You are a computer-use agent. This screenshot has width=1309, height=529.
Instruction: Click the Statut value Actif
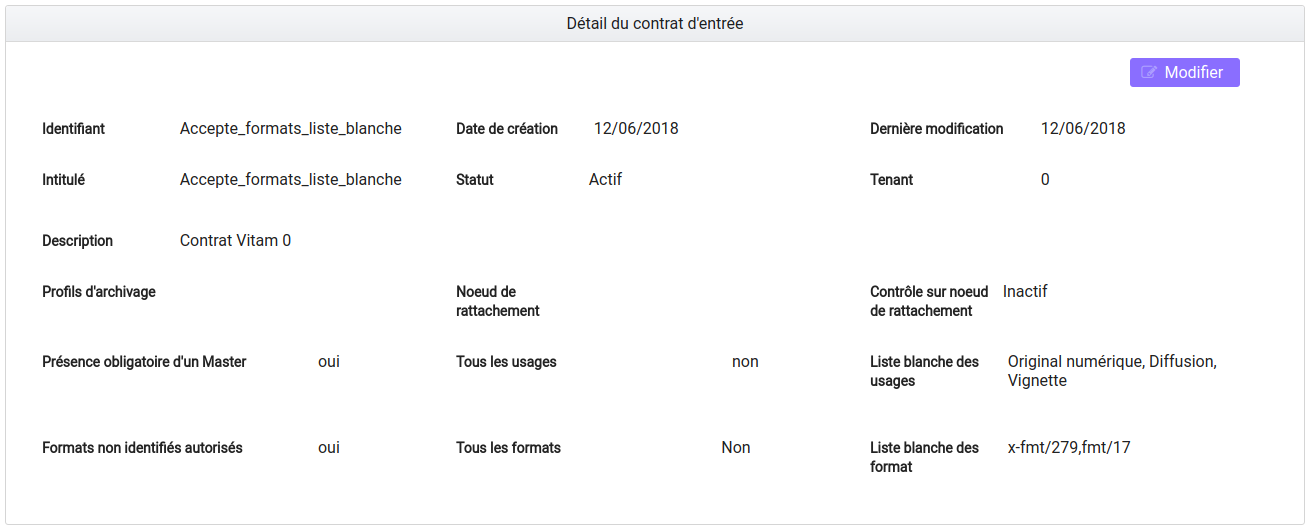(605, 180)
